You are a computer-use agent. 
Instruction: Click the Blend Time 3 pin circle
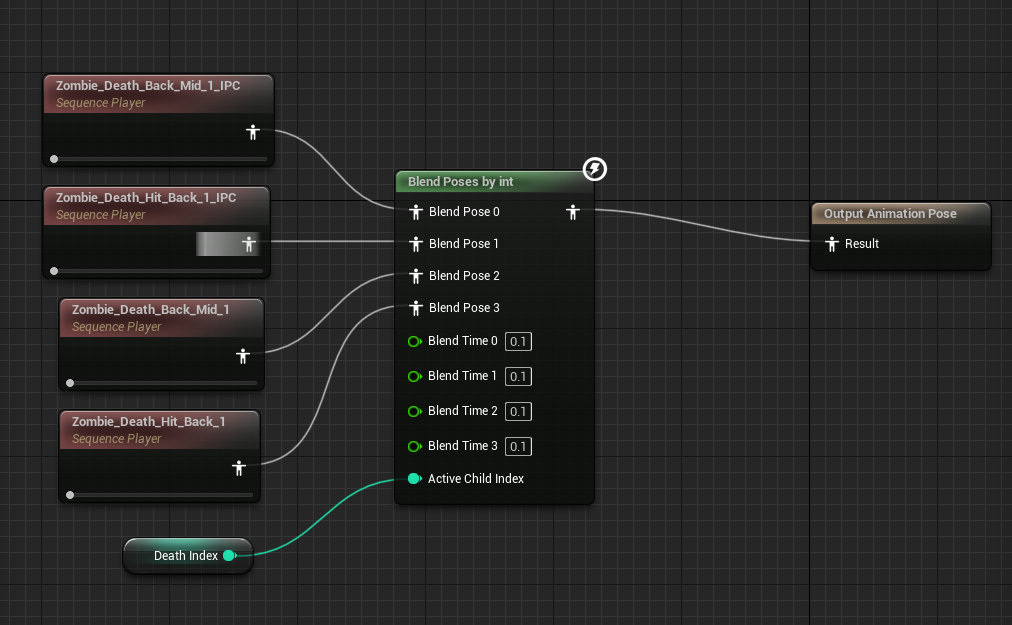click(x=414, y=446)
